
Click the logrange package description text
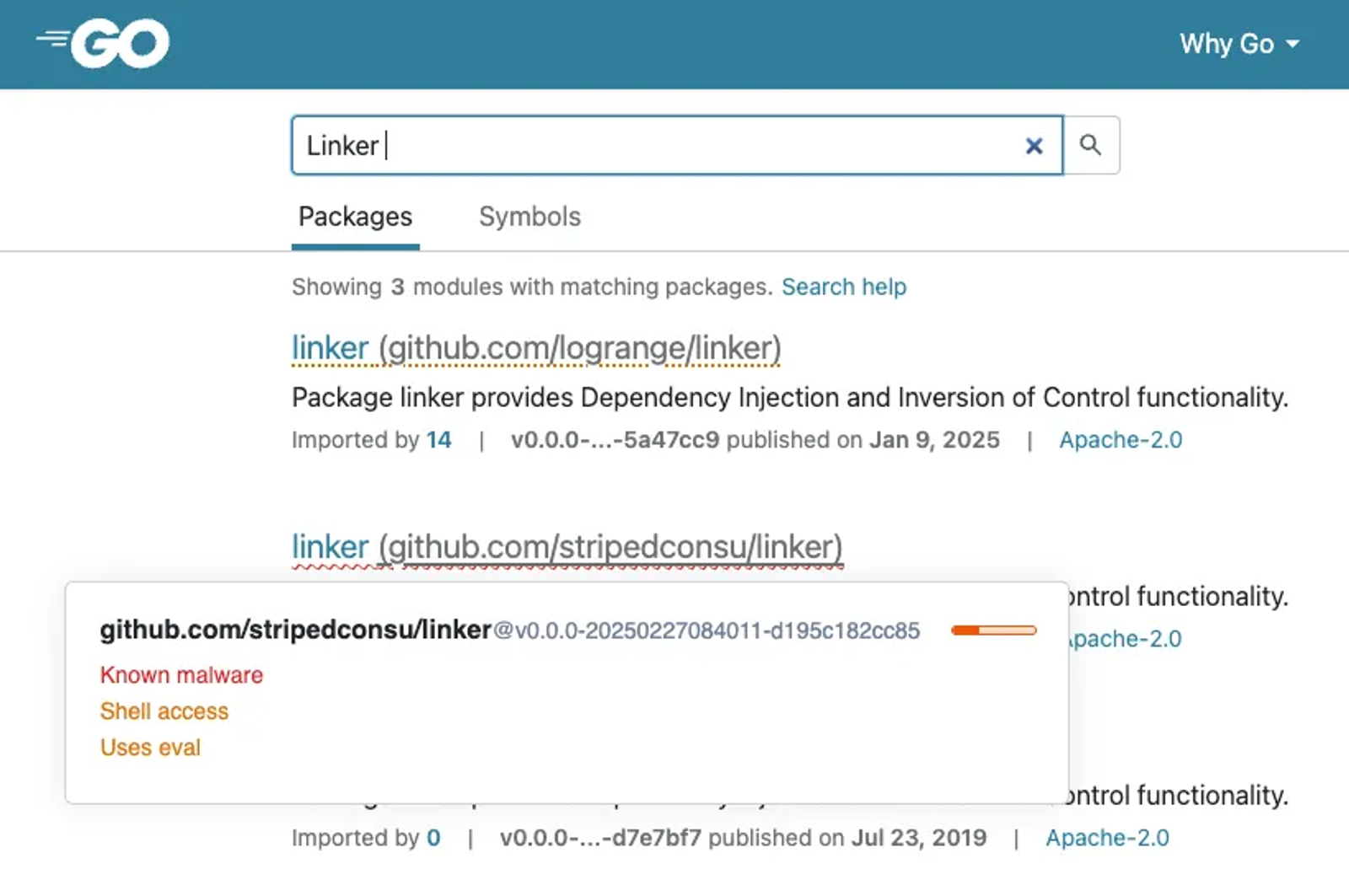click(x=790, y=397)
